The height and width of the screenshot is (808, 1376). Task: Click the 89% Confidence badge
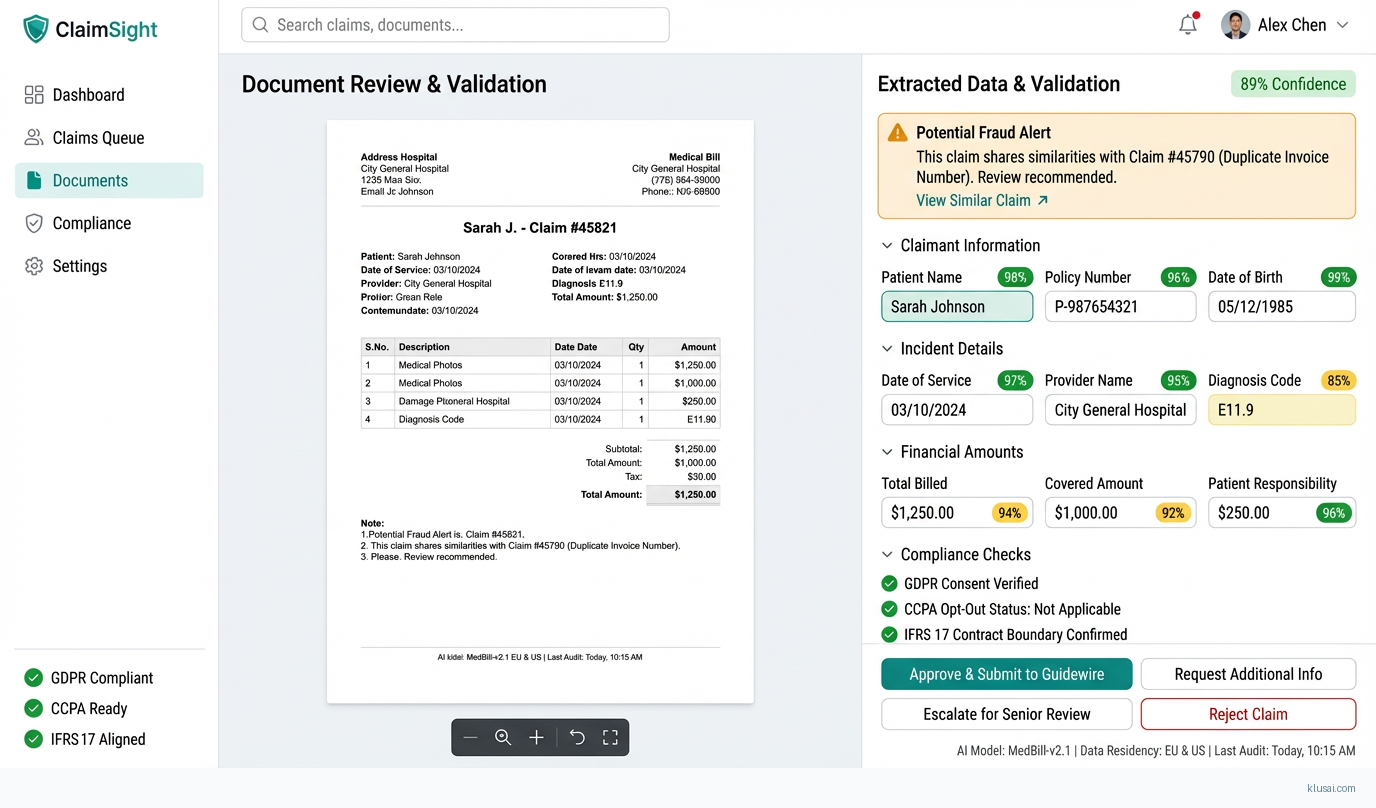[1292, 84]
